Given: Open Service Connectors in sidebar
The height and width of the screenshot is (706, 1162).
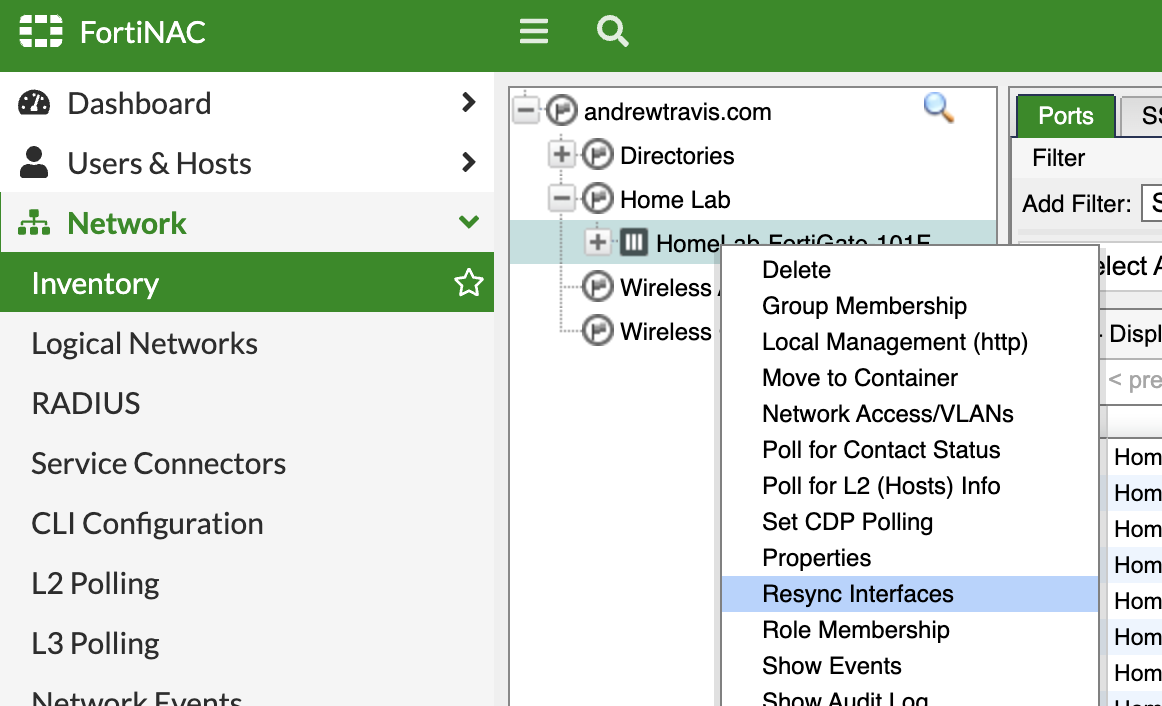Looking at the screenshot, I should click(x=159, y=463).
